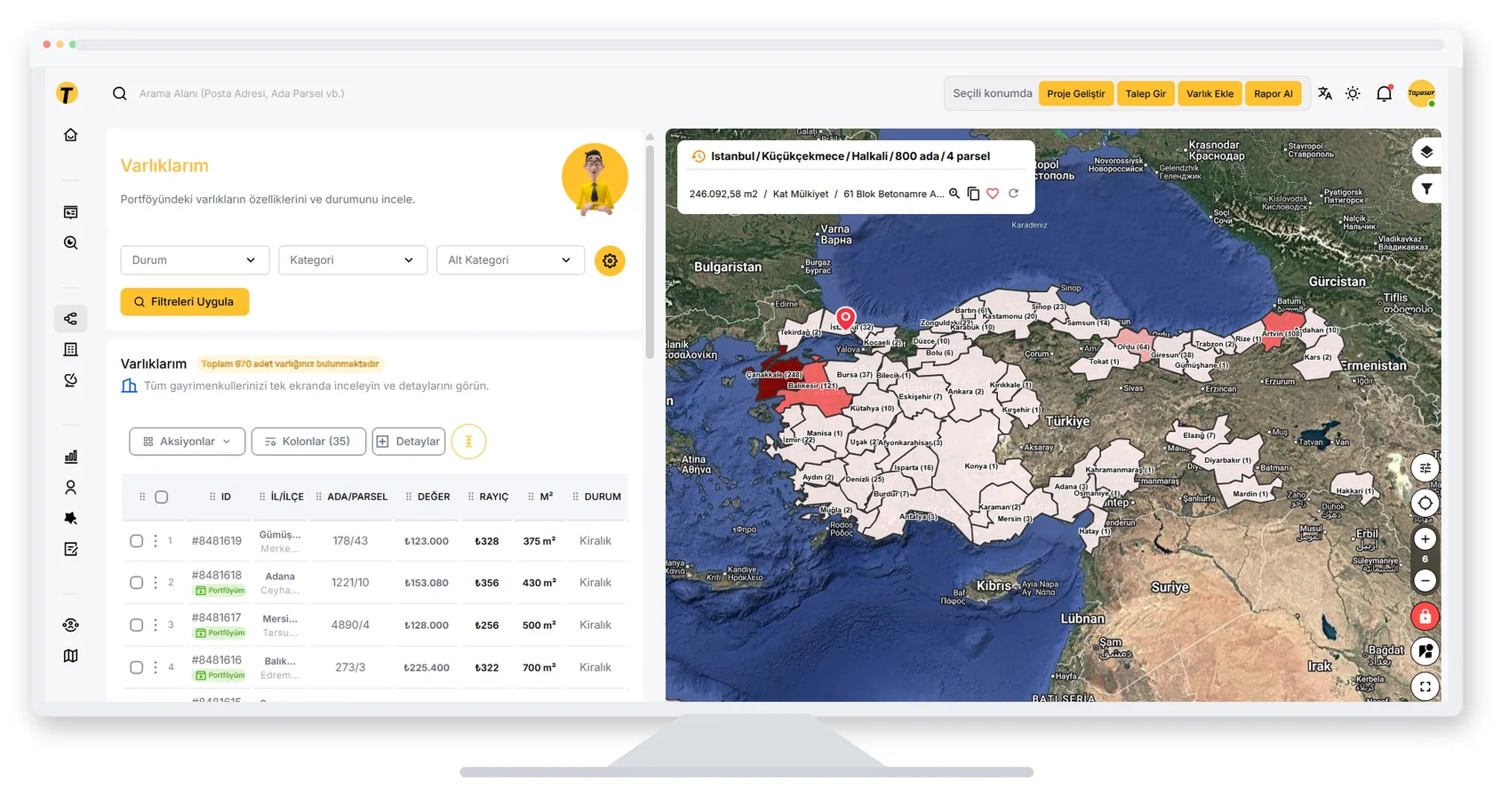Toggle the light/dark theme sun icon

click(1353, 93)
